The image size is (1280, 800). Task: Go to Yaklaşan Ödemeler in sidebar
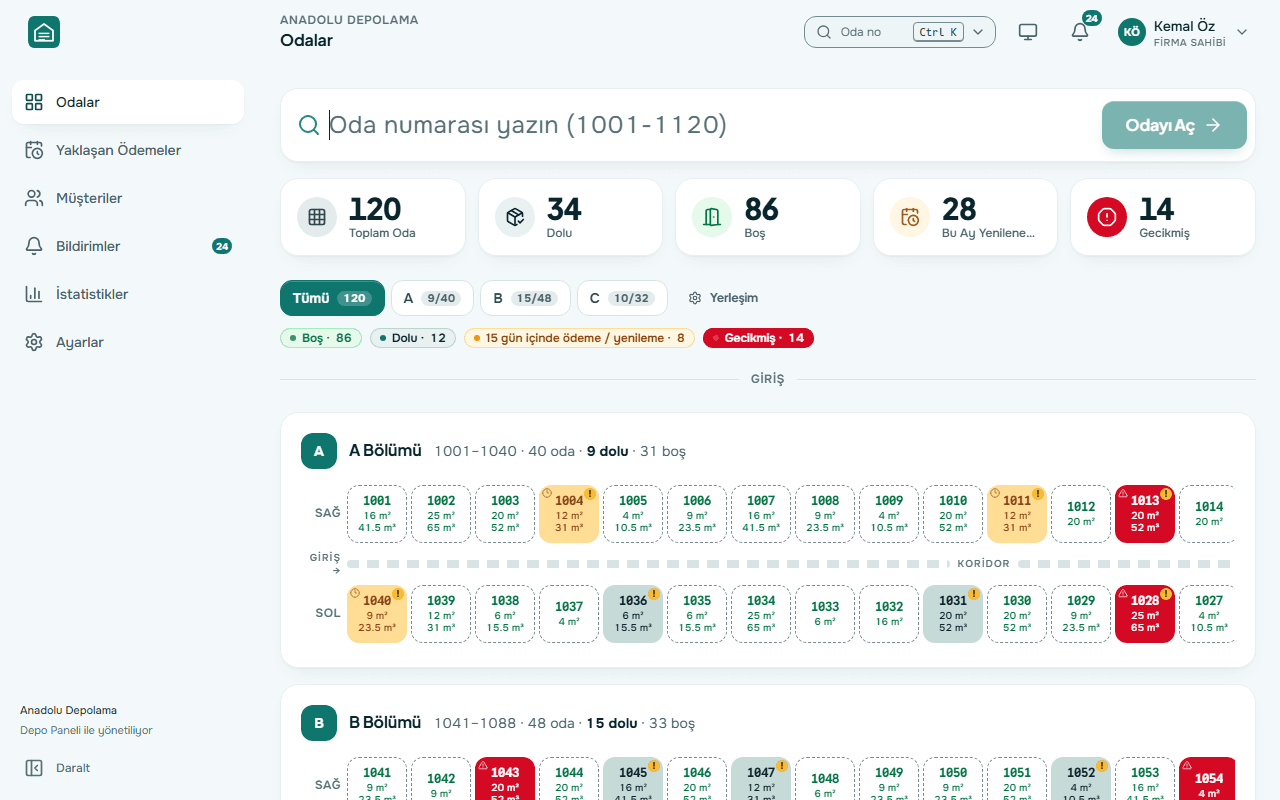pos(128,150)
